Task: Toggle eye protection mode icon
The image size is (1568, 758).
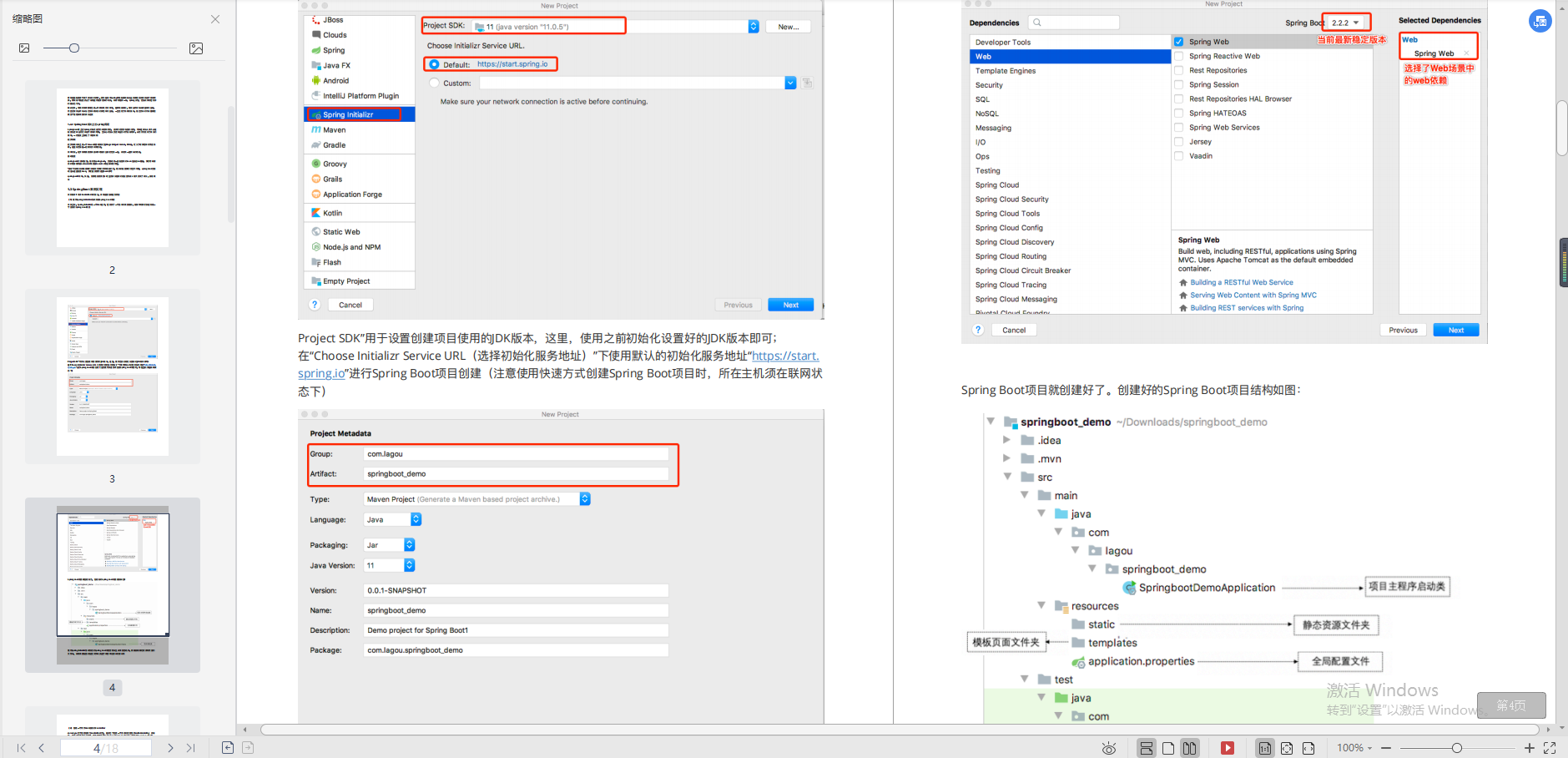Action: [x=1109, y=748]
